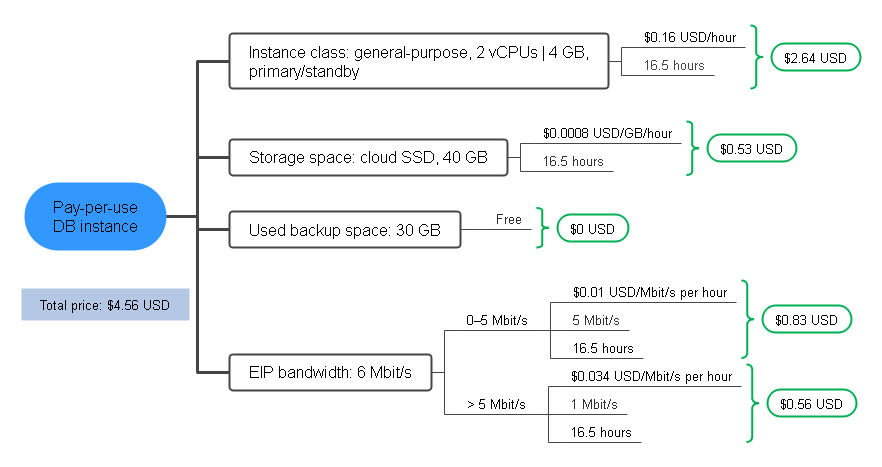Click the blue Pay-per-use DB instance node
882x467 pixels.
96,217
